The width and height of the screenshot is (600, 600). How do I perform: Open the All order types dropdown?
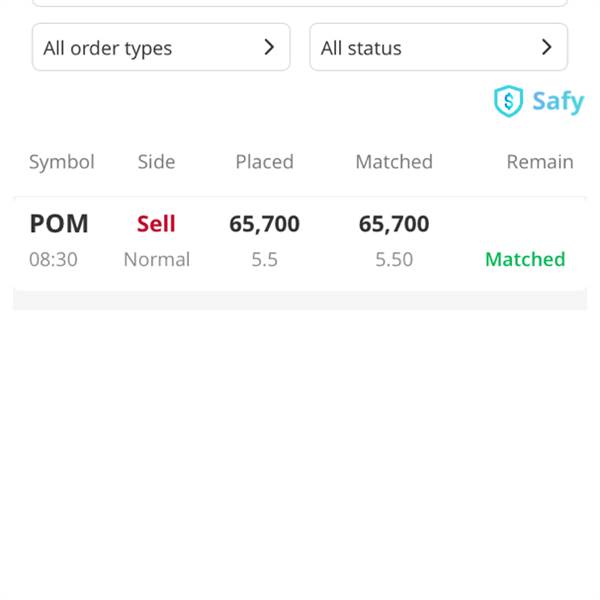tap(161, 47)
